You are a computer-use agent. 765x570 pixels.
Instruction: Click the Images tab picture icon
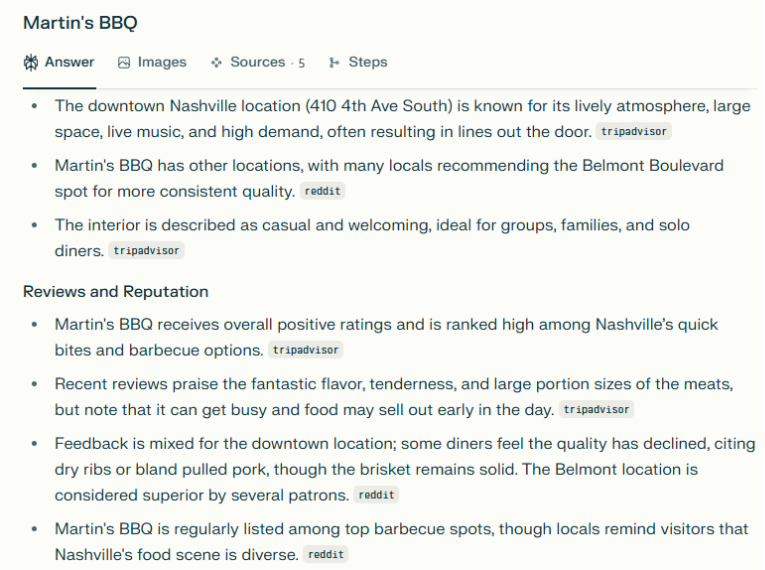[124, 62]
